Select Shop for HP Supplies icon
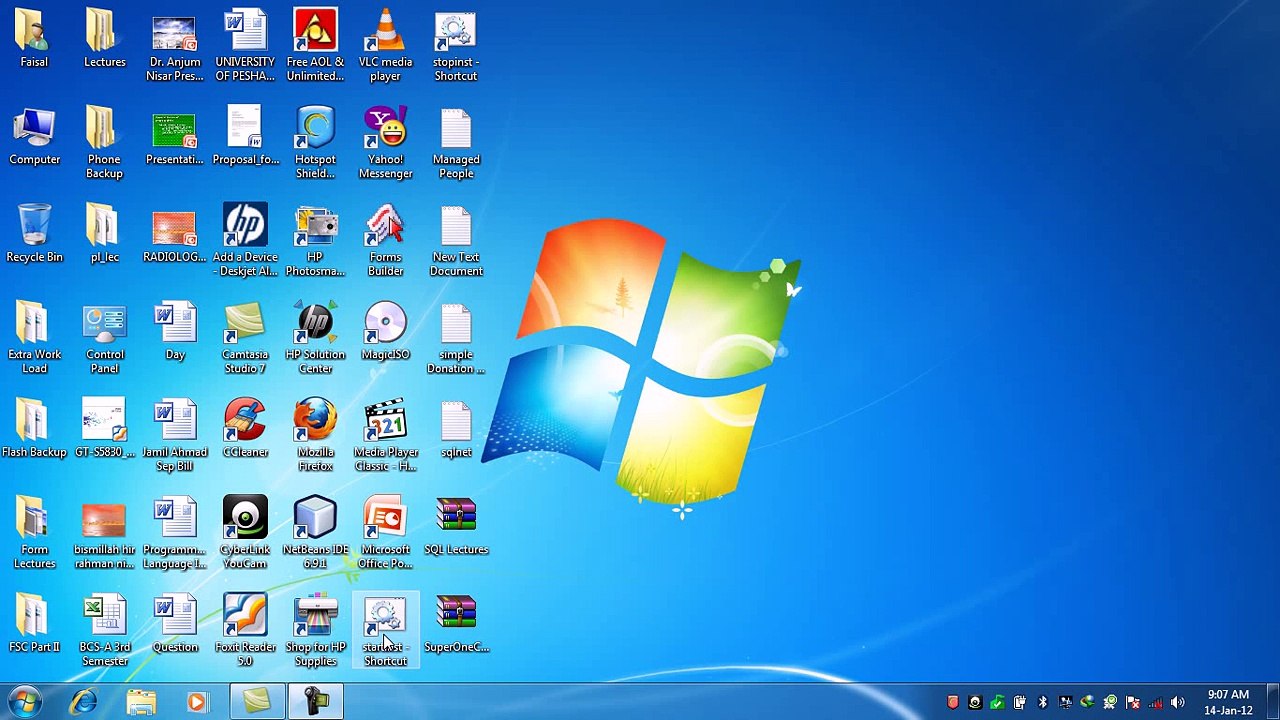1280x720 pixels. [x=315, y=631]
